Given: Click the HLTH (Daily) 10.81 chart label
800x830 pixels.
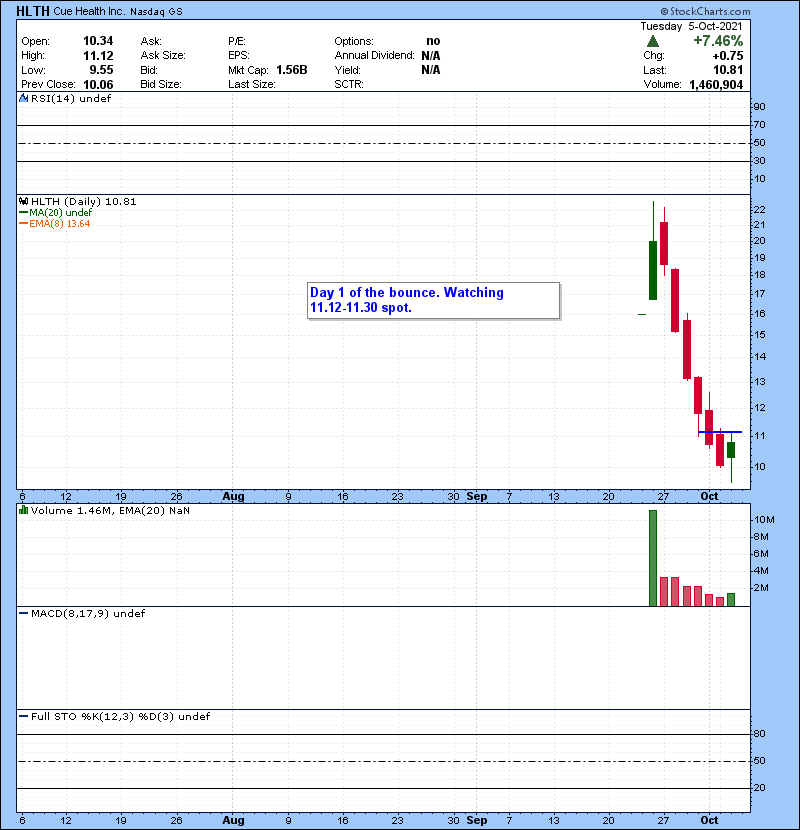Looking at the screenshot, I should coord(84,202).
